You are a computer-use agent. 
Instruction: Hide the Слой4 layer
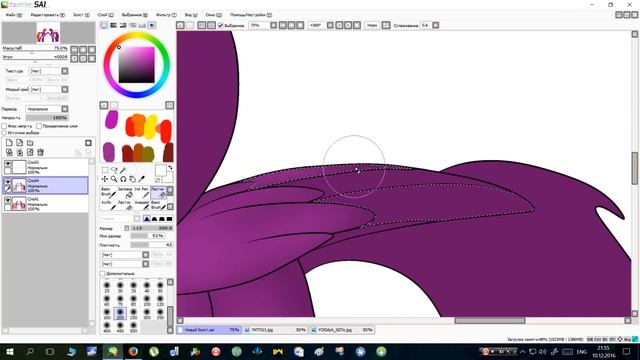coord(8,182)
